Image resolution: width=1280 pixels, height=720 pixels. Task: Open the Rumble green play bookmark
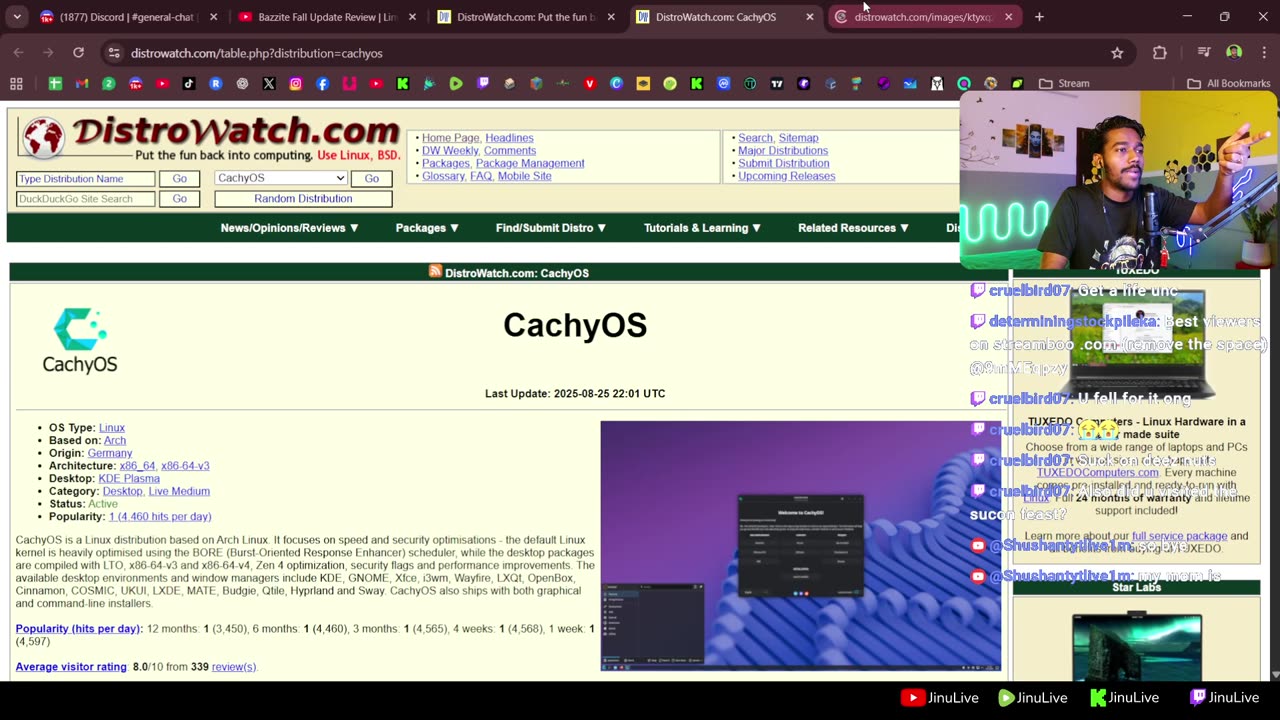456,84
